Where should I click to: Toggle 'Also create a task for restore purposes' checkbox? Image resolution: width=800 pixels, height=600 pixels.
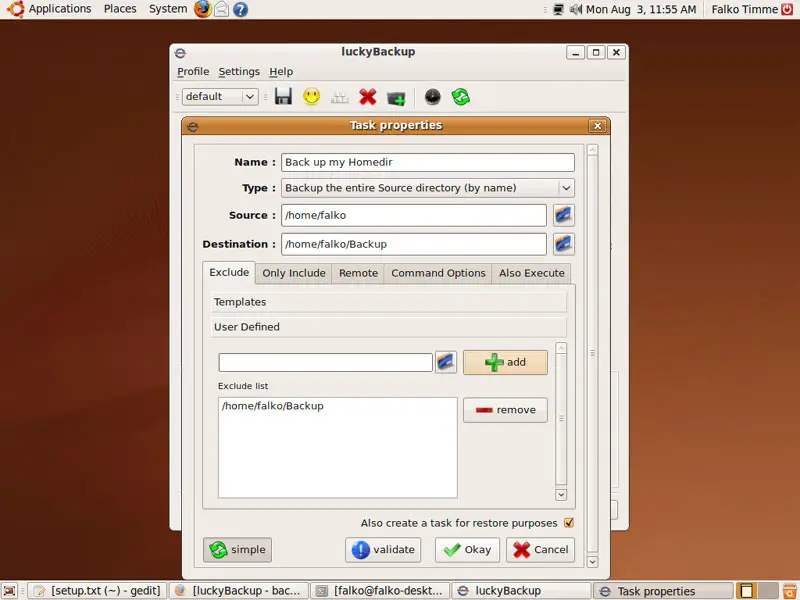pos(569,523)
